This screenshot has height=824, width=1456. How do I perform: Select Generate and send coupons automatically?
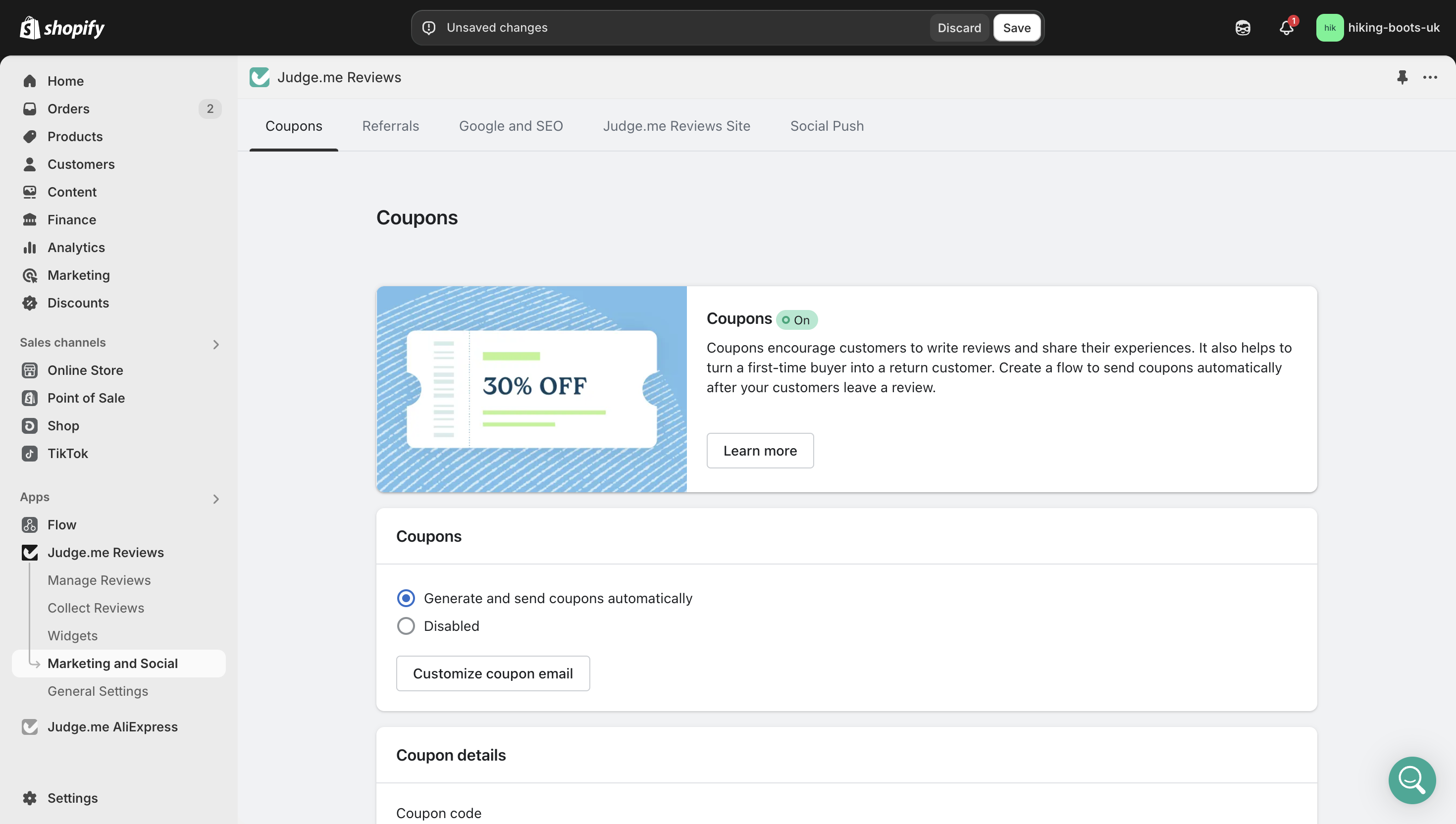(406, 598)
